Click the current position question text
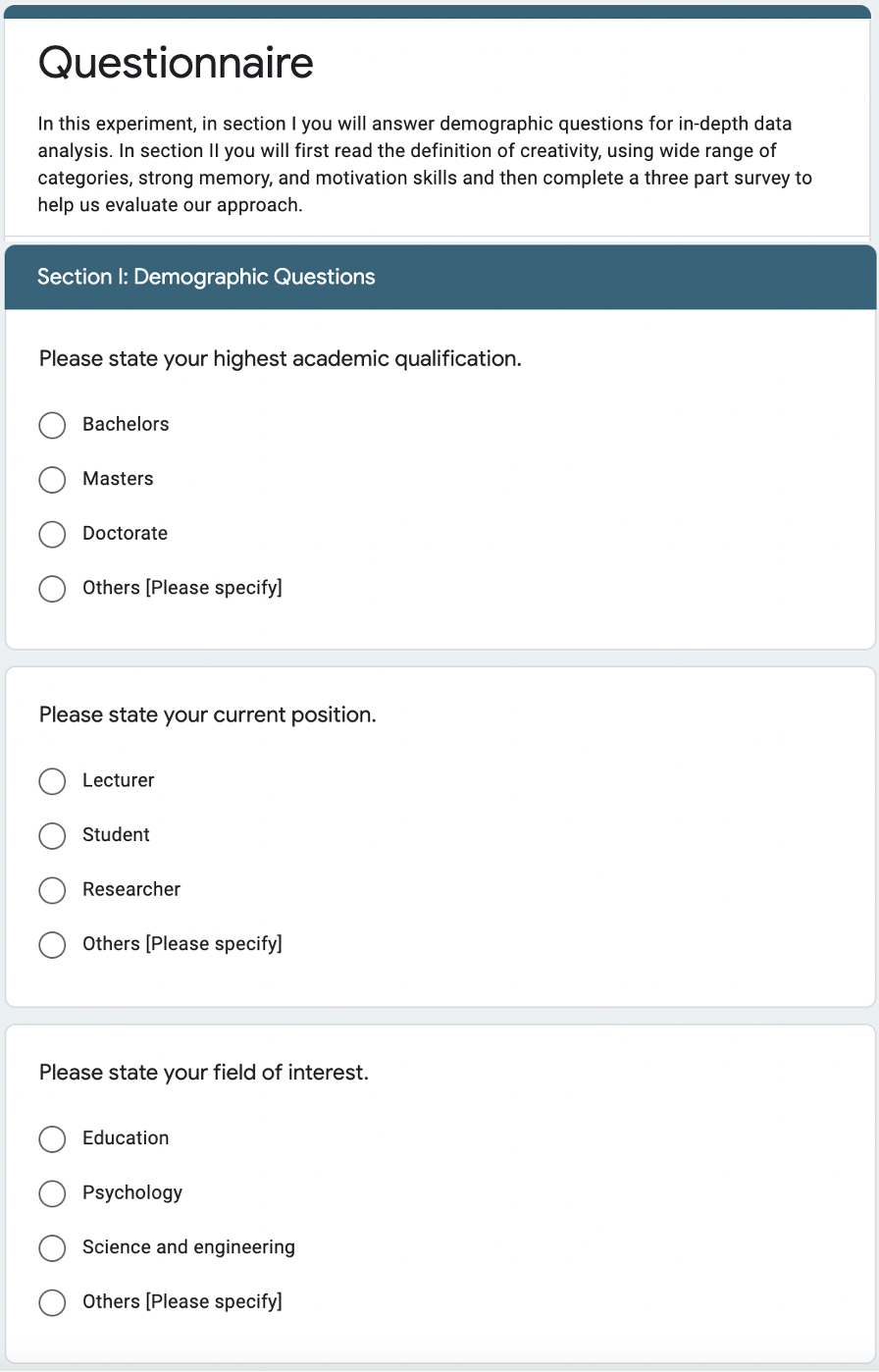The image size is (879, 1372). pyautogui.click(x=208, y=715)
